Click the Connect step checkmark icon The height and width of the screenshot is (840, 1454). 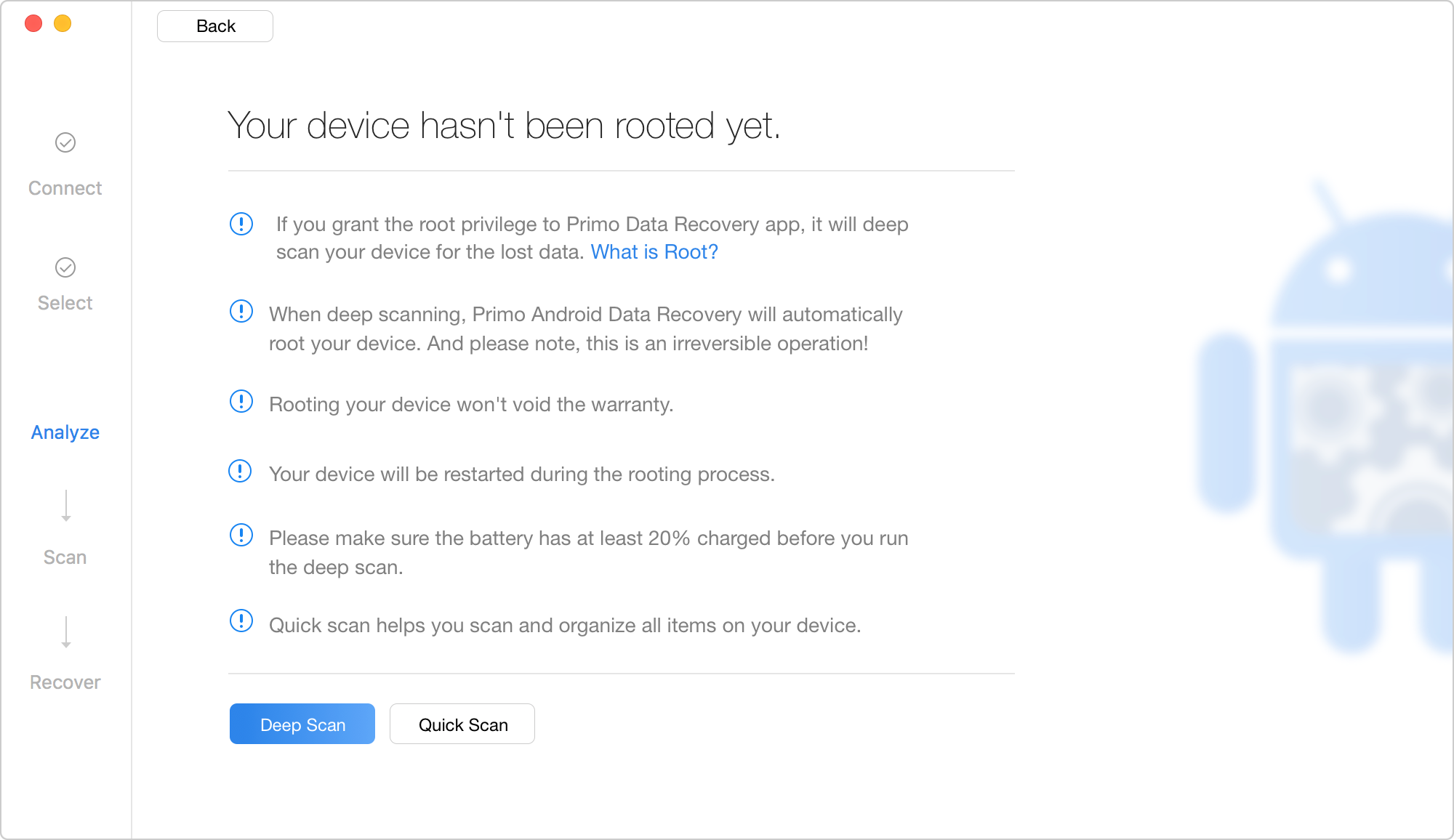(65, 142)
